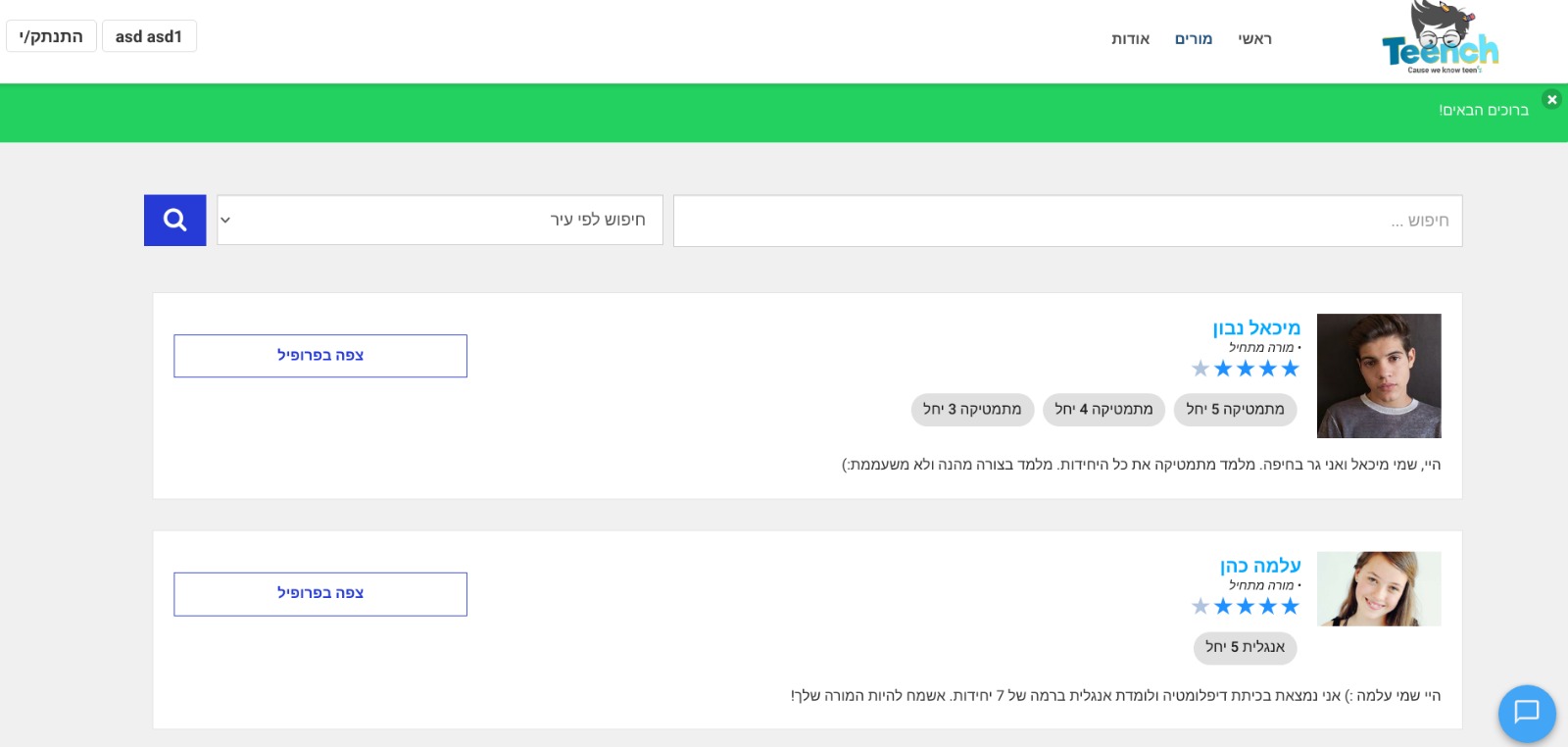1568x747 pixels.
Task: Click the מיכאל נבון profile photo
Action: click(x=1379, y=375)
